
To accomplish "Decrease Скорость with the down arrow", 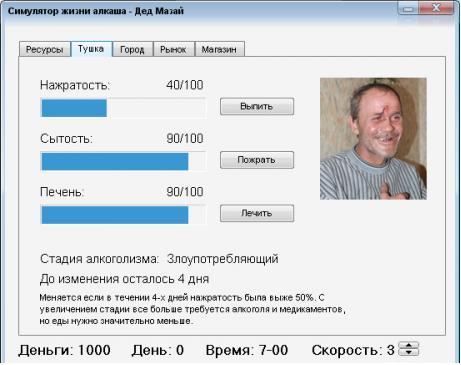I will coord(409,352).
